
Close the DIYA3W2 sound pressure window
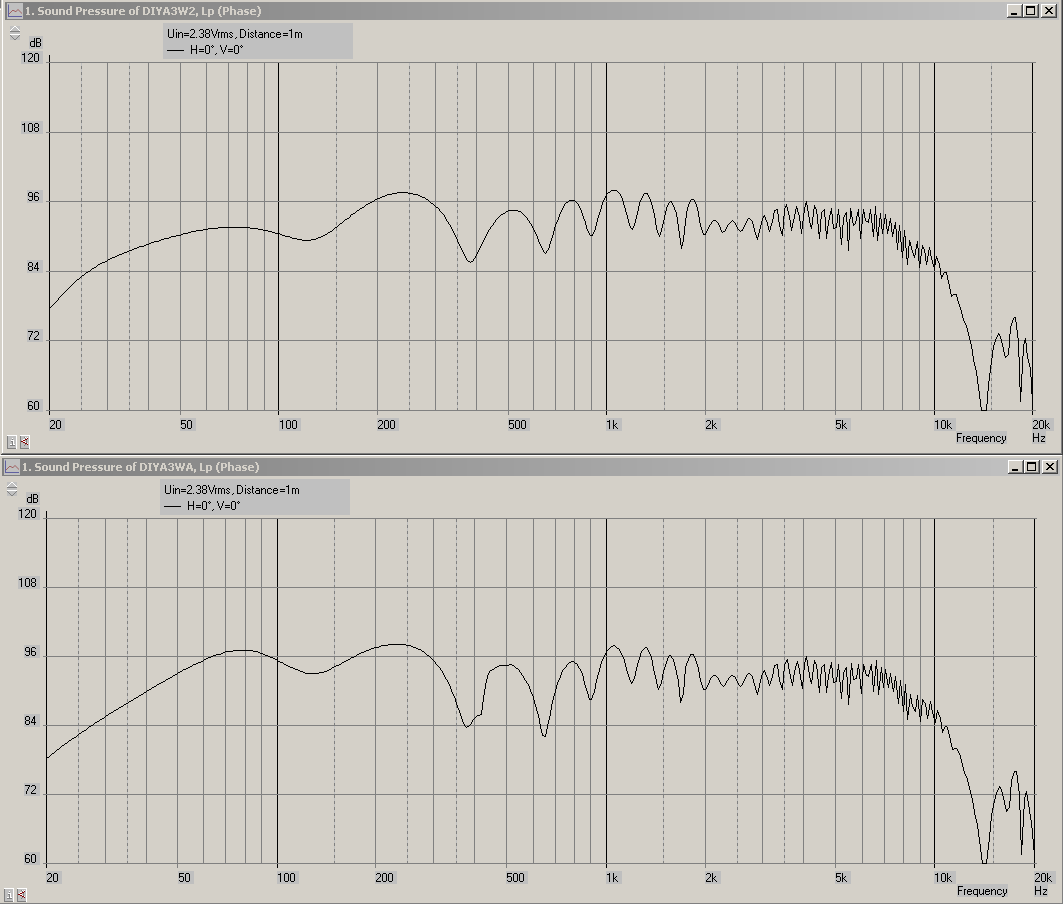click(x=1049, y=11)
